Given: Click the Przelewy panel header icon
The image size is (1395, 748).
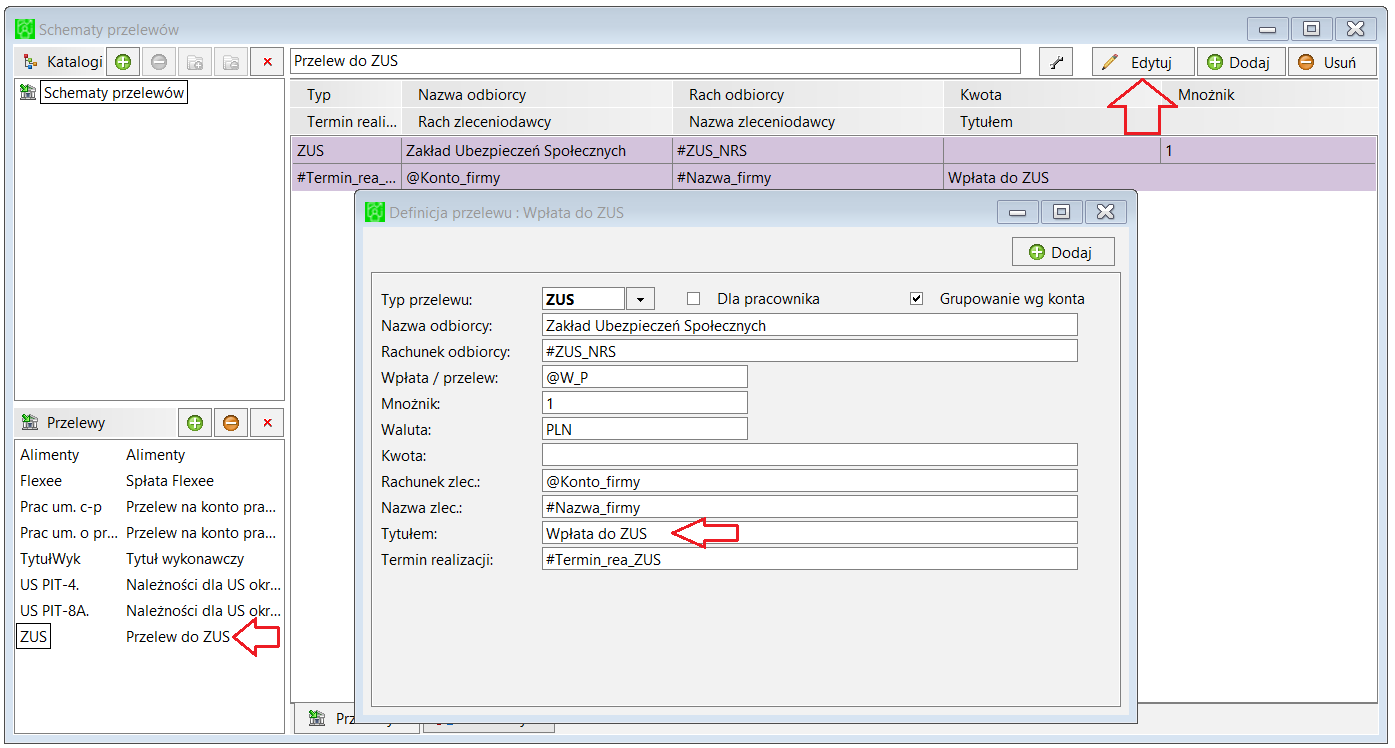Looking at the screenshot, I should pos(30,423).
